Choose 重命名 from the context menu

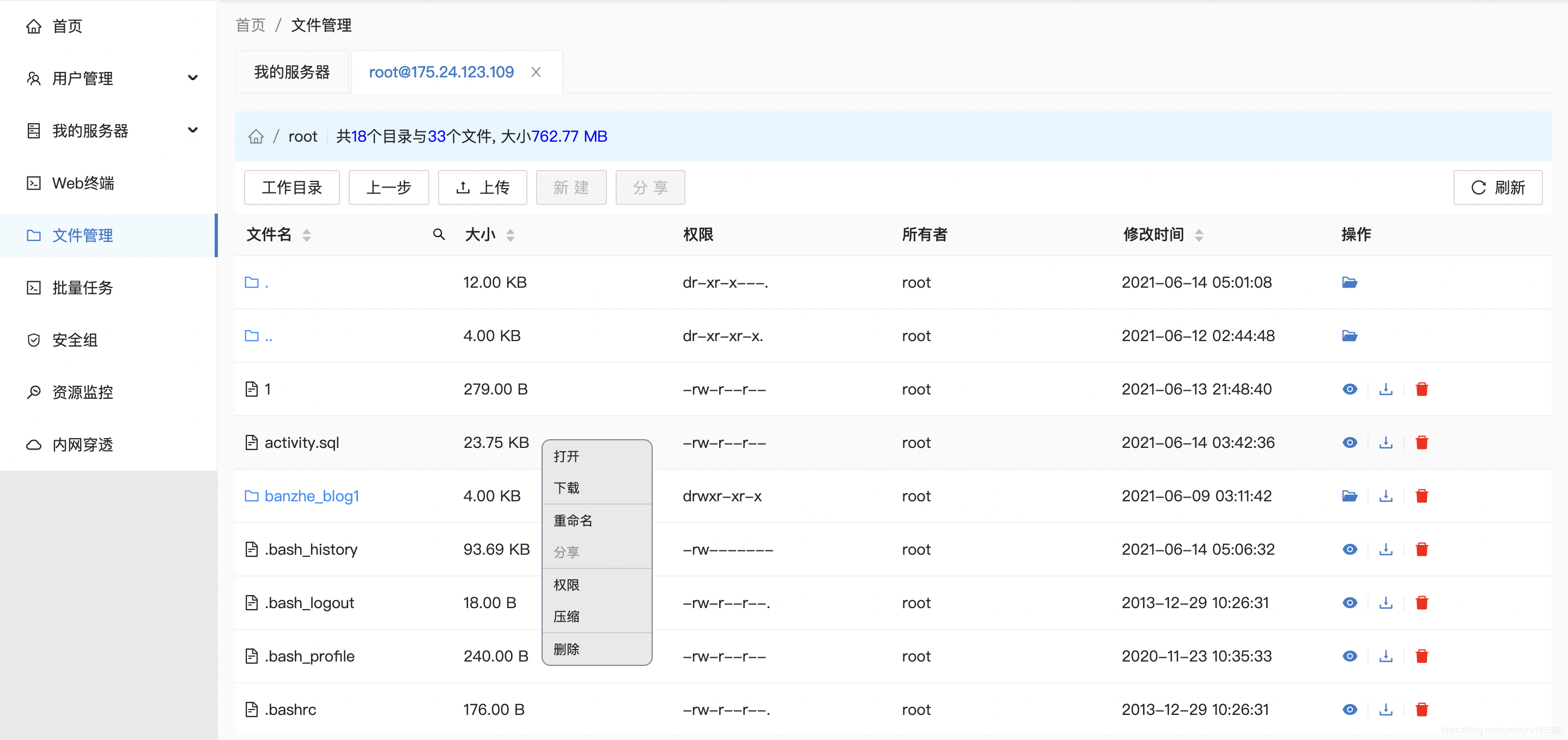[x=572, y=521]
